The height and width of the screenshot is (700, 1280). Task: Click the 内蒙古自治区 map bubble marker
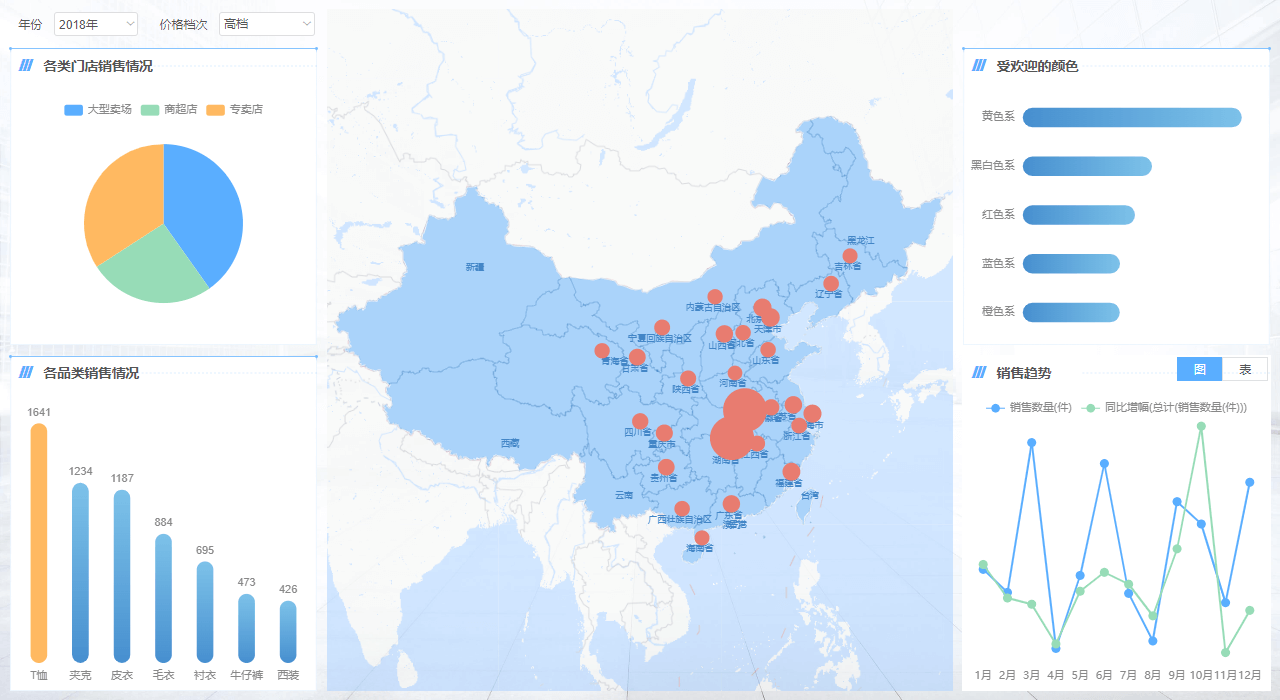pyautogui.click(x=715, y=296)
